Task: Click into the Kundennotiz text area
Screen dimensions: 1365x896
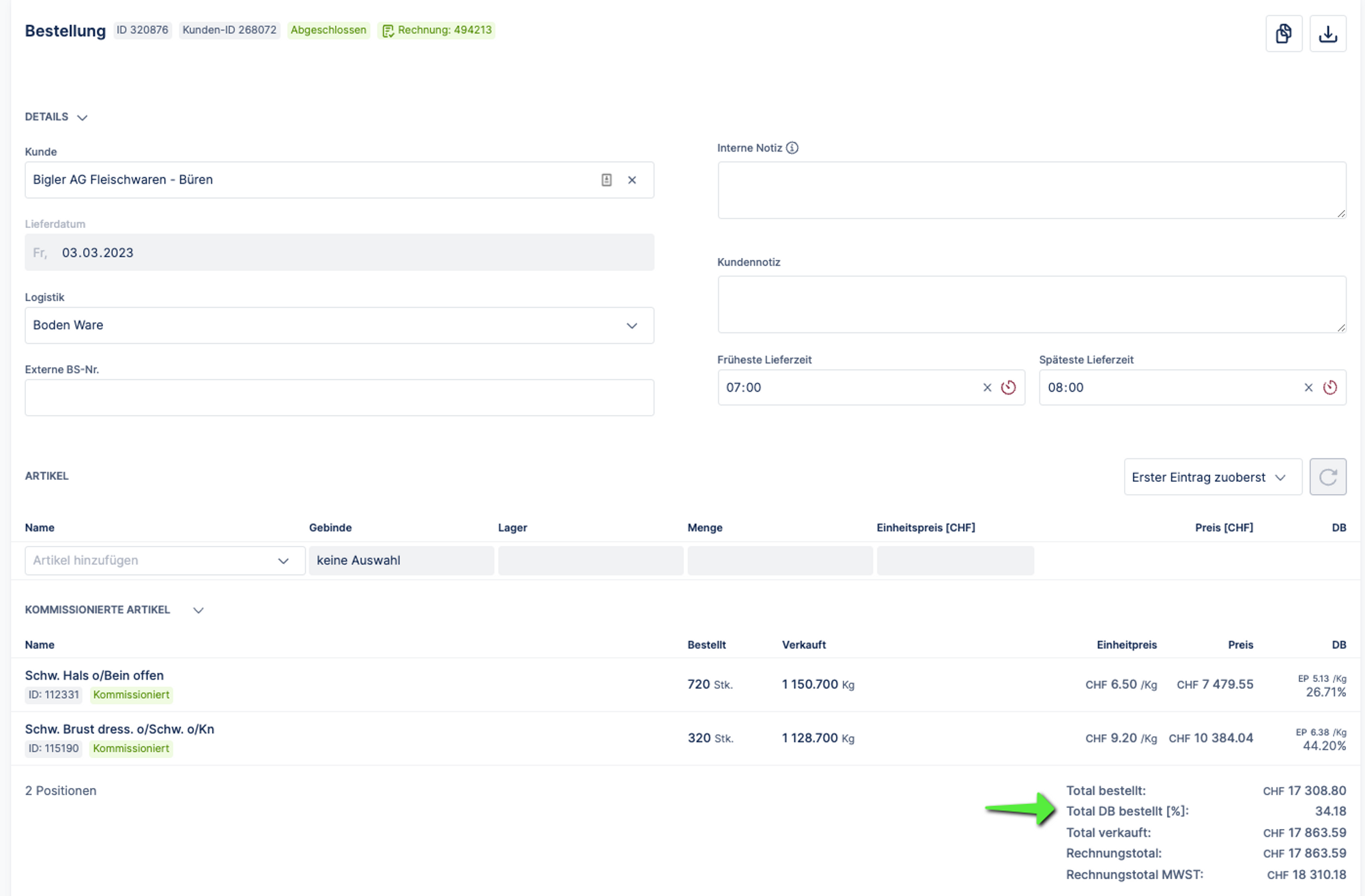Action: pos(1031,304)
